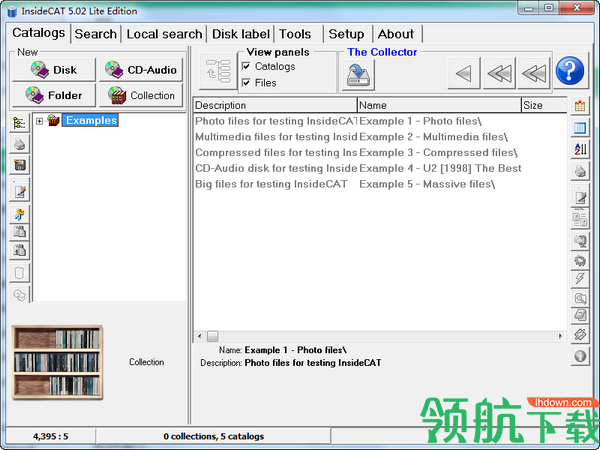Image resolution: width=600 pixels, height=450 pixels.
Task: Click the scrollbar right arrow in file list
Action: [x=561, y=336]
